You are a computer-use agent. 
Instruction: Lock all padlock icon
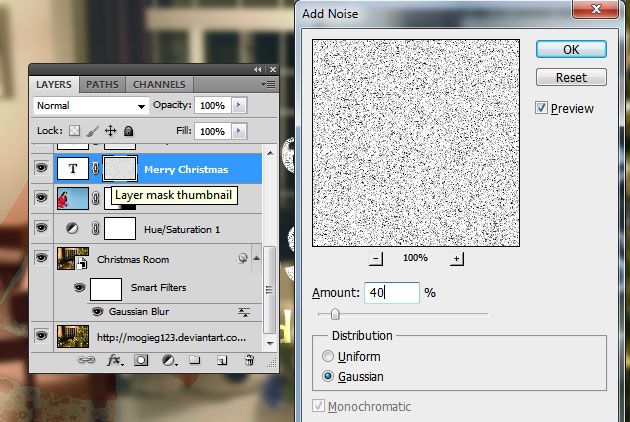[x=128, y=131]
